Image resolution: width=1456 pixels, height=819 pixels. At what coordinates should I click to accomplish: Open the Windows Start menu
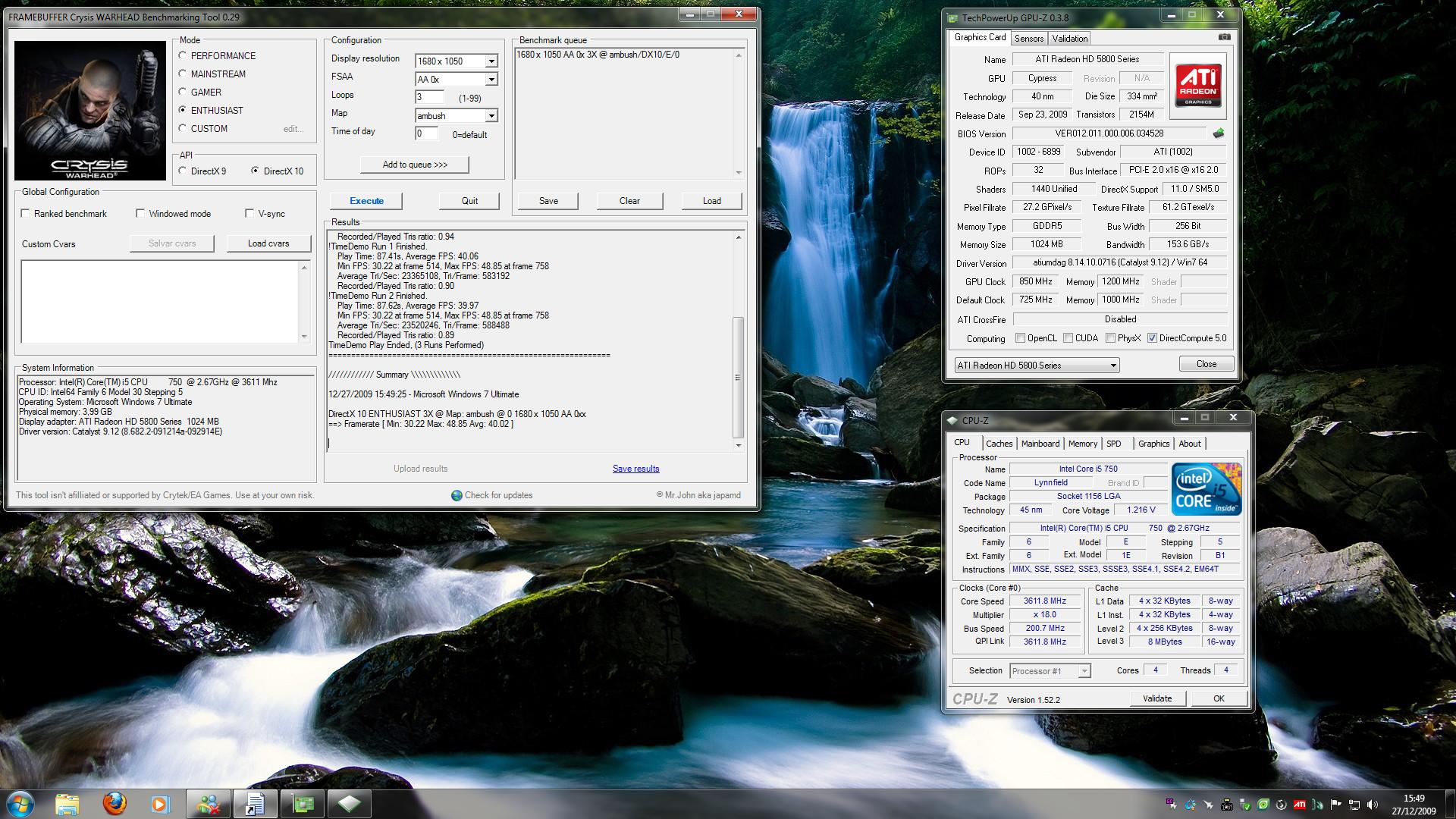tap(19, 803)
